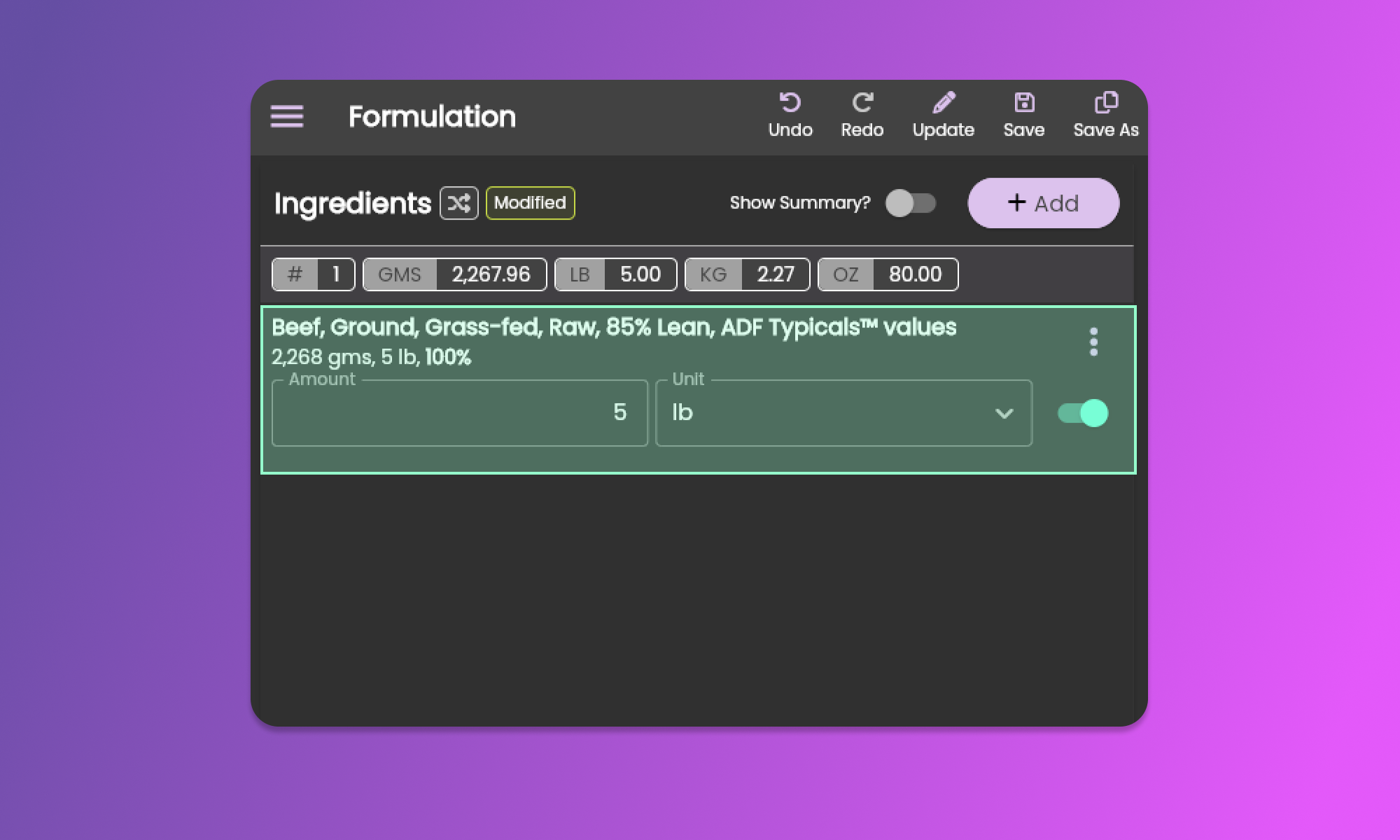This screenshot has height=840, width=1400.
Task: Select the GMS total weight chip
Action: pyautogui.click(x=454, y=274)
